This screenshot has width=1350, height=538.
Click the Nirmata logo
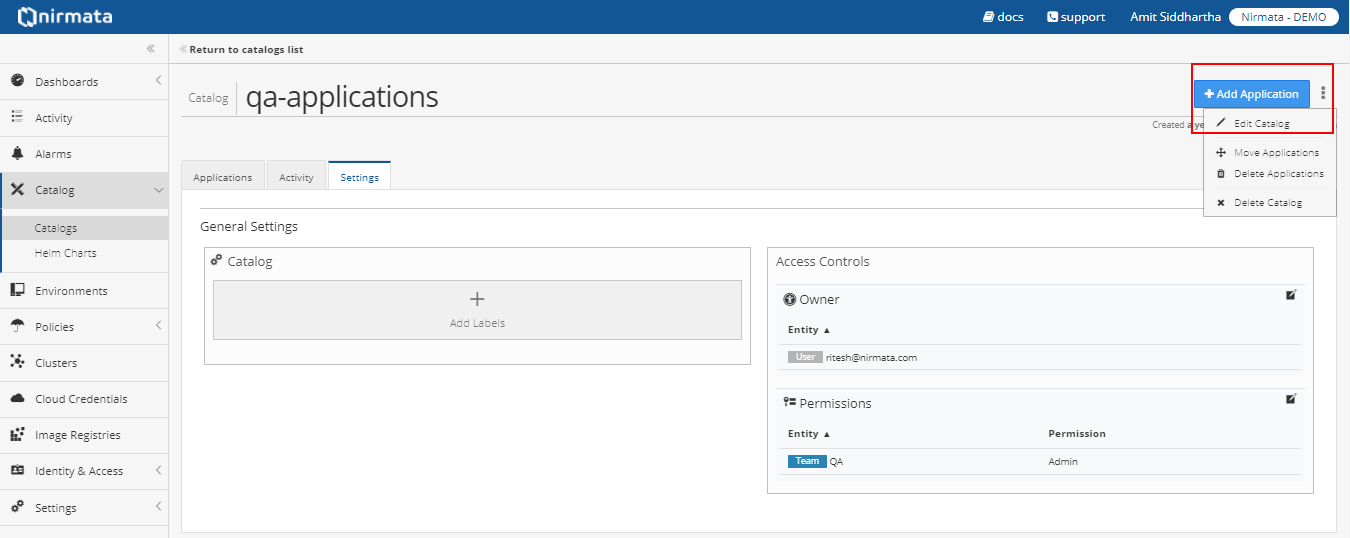65,16
